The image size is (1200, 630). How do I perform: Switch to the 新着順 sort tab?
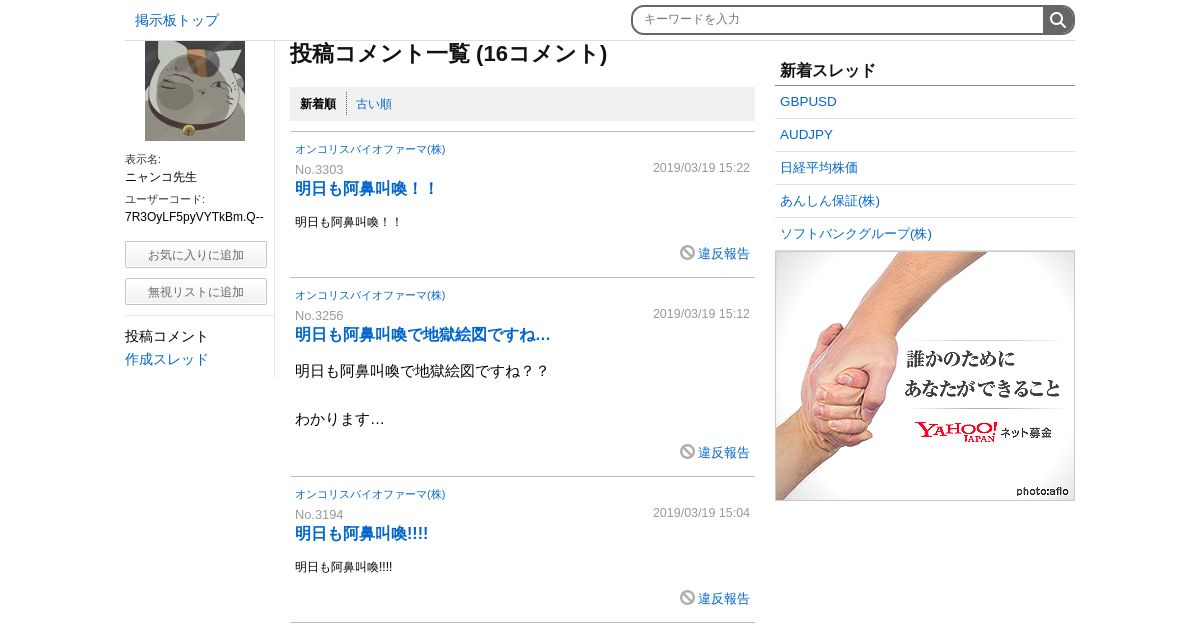(x=318, y=104)
